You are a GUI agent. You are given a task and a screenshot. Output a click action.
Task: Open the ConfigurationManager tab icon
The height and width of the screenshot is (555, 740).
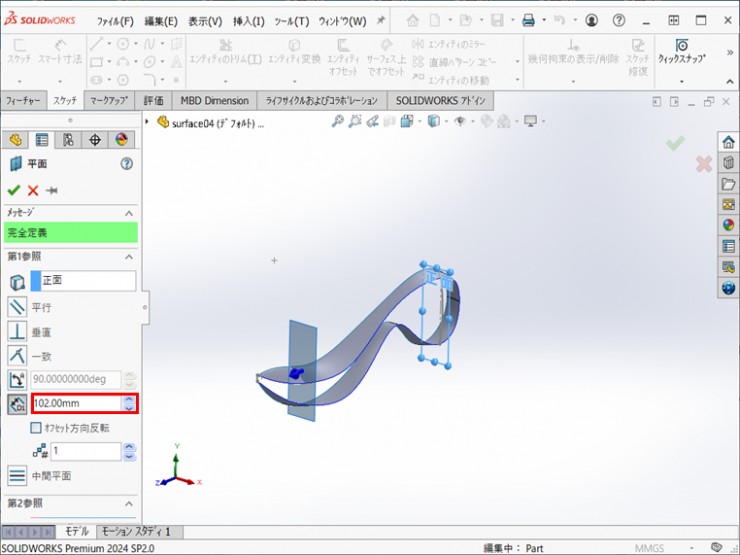coord(68,140)
